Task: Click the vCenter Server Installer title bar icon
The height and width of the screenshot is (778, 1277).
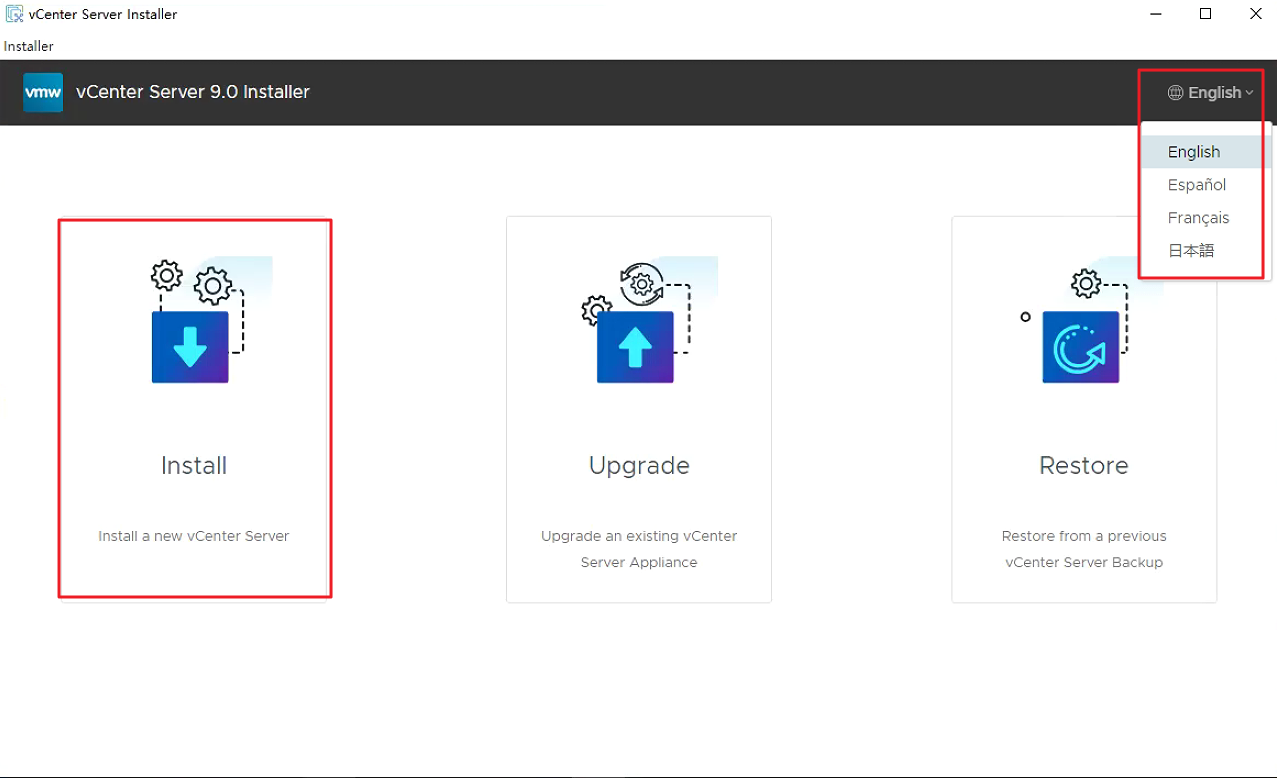Action: [15, 14]
